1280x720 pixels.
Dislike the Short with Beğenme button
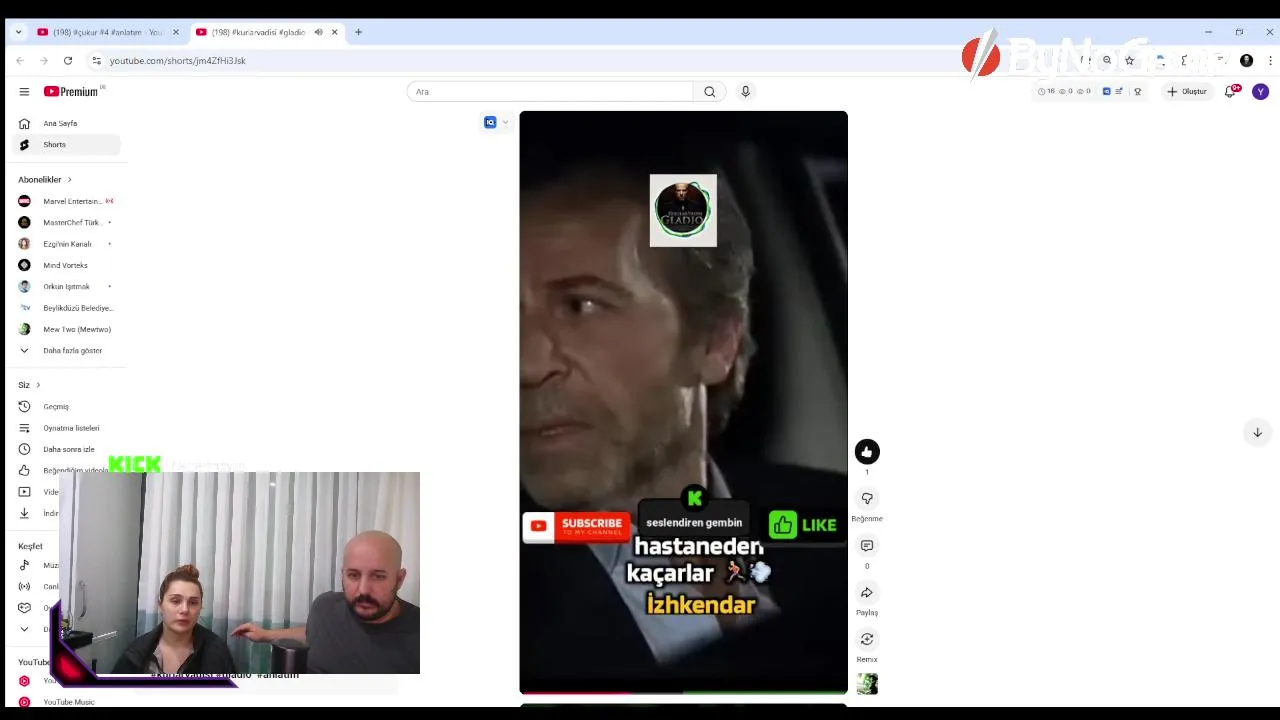pyautogui.click(x=867, y=499)
